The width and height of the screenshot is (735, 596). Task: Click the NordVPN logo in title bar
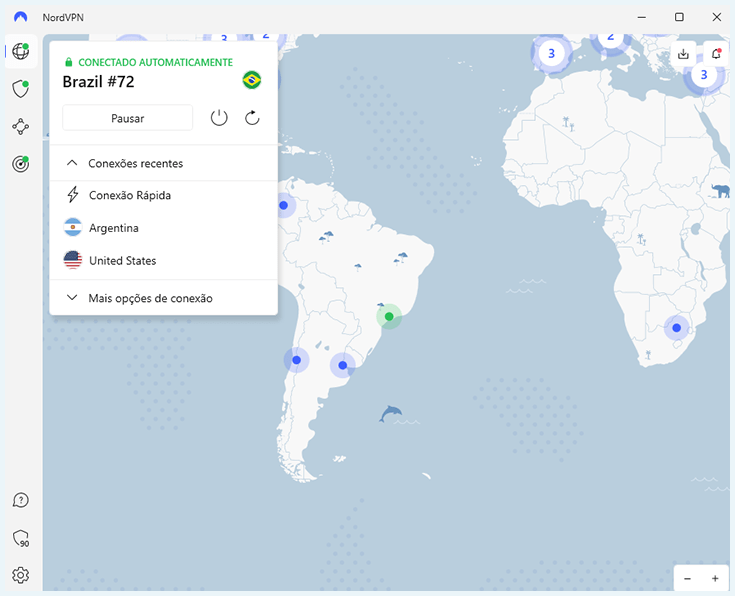(x=21, y=17)
